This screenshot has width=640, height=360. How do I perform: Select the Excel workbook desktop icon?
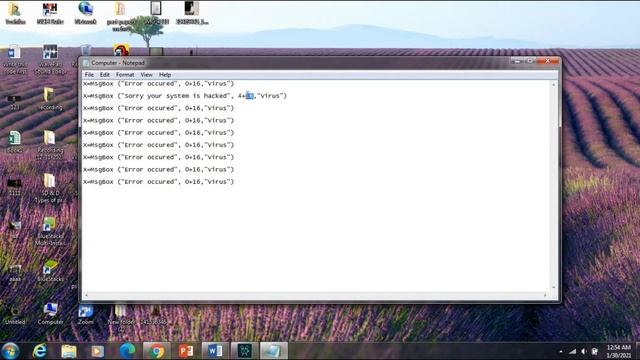tap(14, 141)
